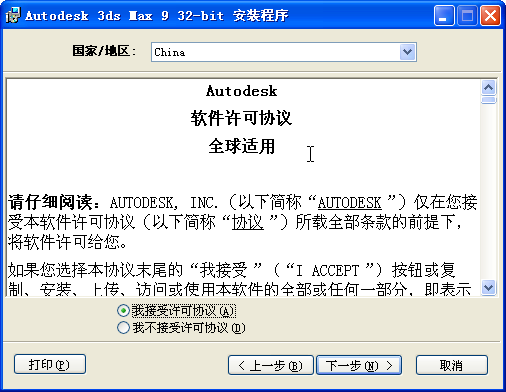Click the 全球适用 heading text
The width and height of the screenshot is (506, 392).
242,146
